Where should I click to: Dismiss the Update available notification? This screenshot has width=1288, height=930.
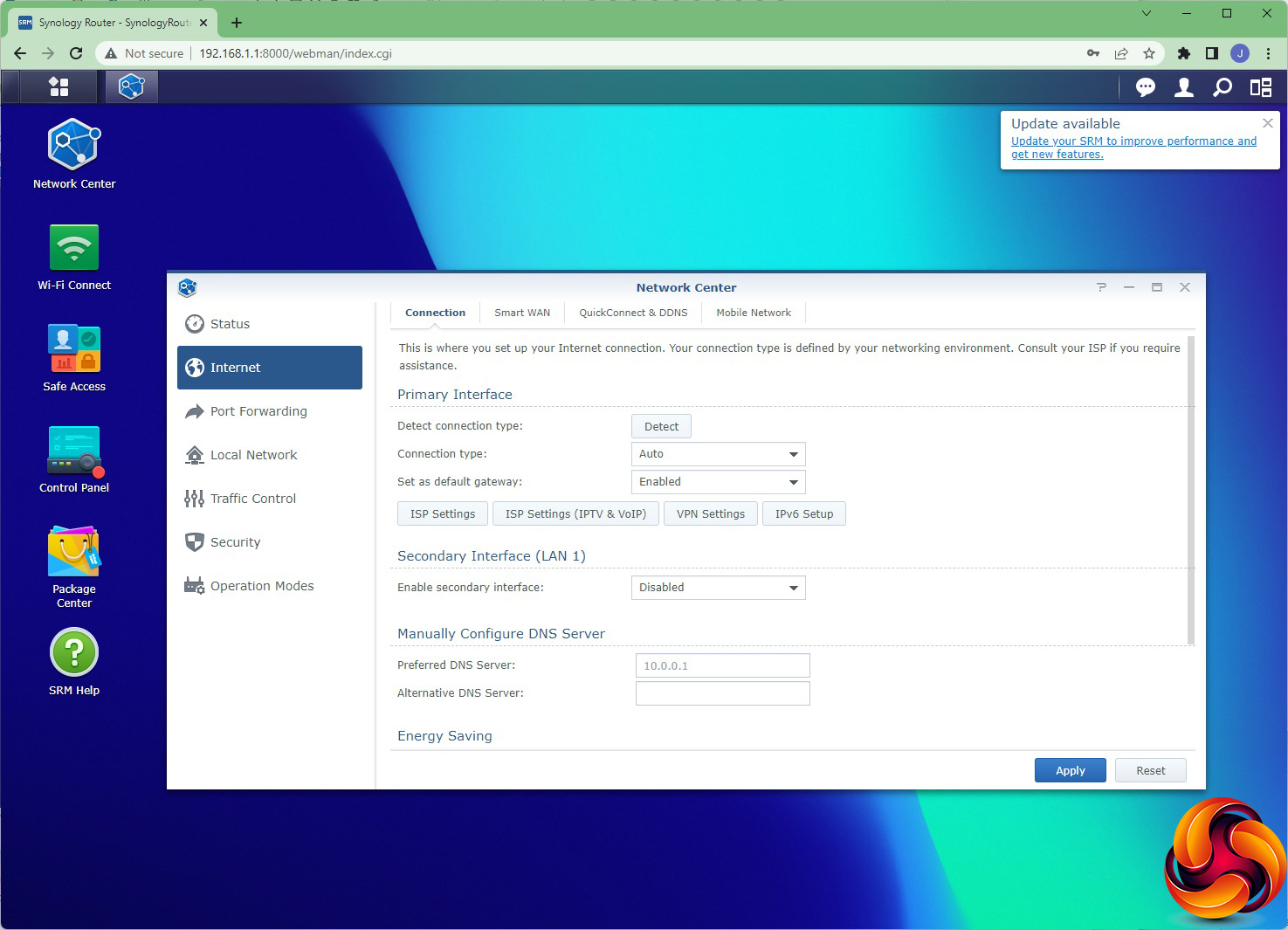pos(1268,123)
